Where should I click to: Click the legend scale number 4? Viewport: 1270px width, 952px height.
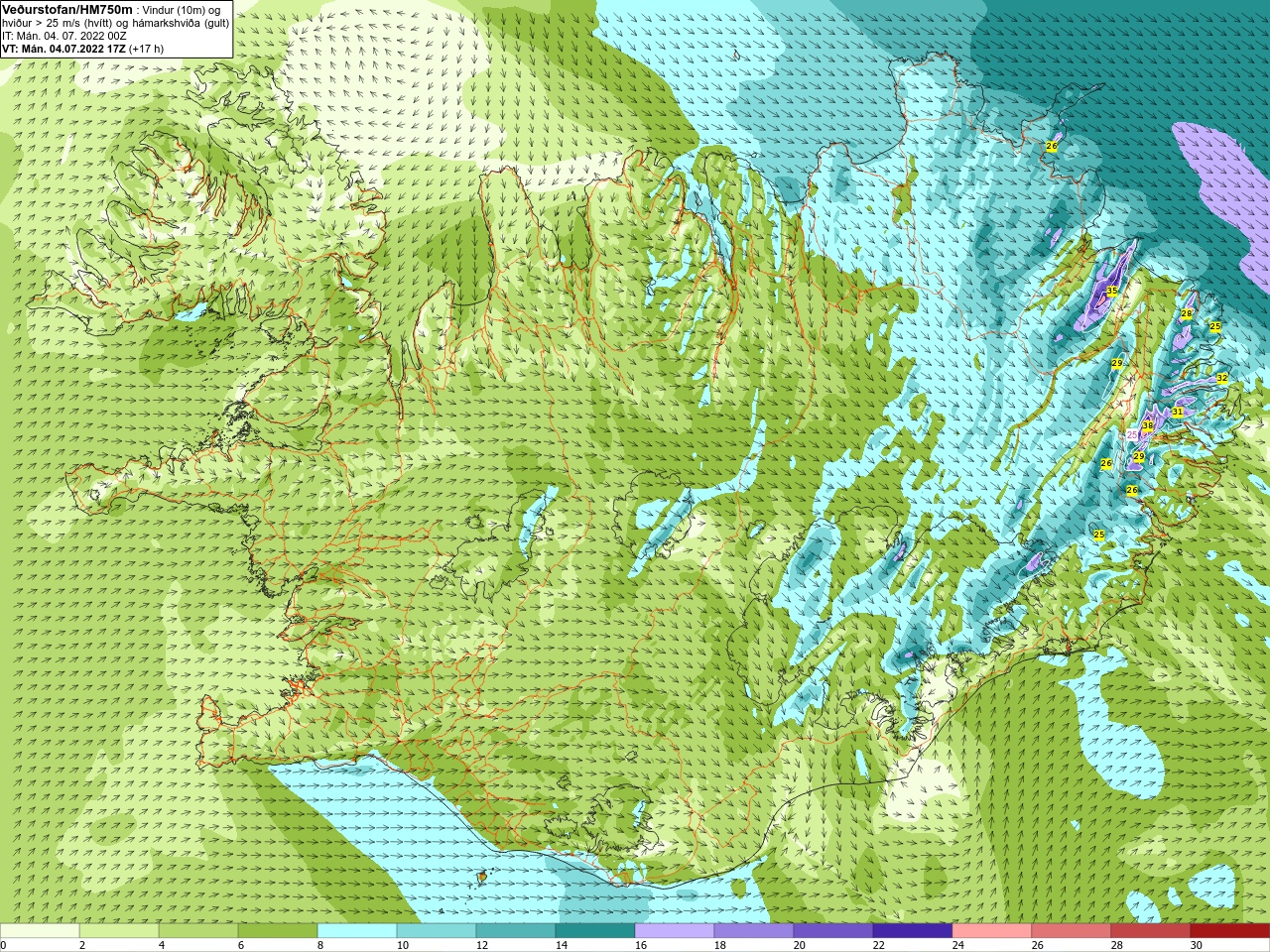162,945
